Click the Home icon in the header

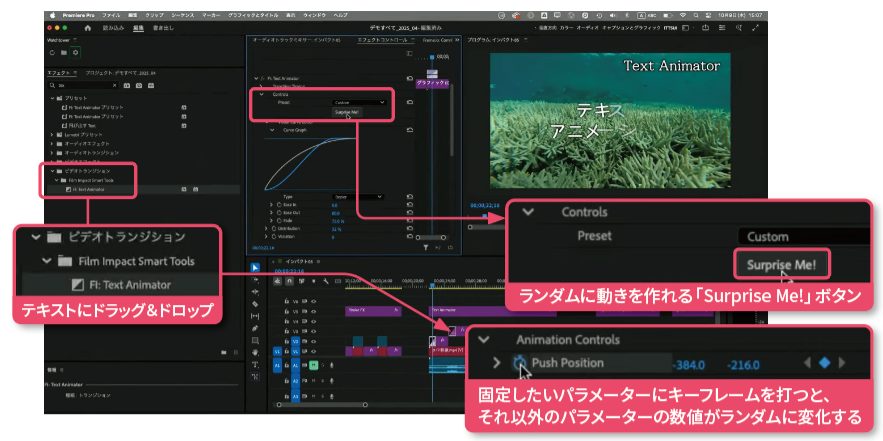tap(87, 28)
